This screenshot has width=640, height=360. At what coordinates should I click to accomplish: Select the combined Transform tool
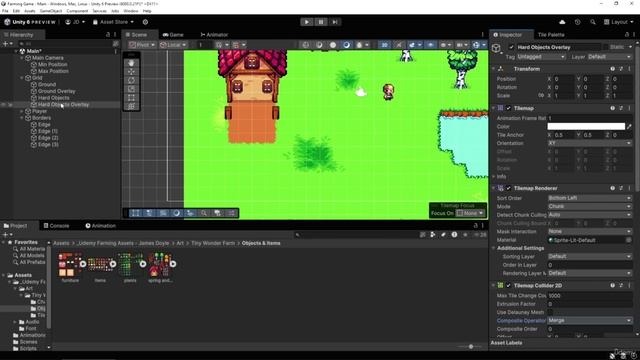(x=131, y=106)
